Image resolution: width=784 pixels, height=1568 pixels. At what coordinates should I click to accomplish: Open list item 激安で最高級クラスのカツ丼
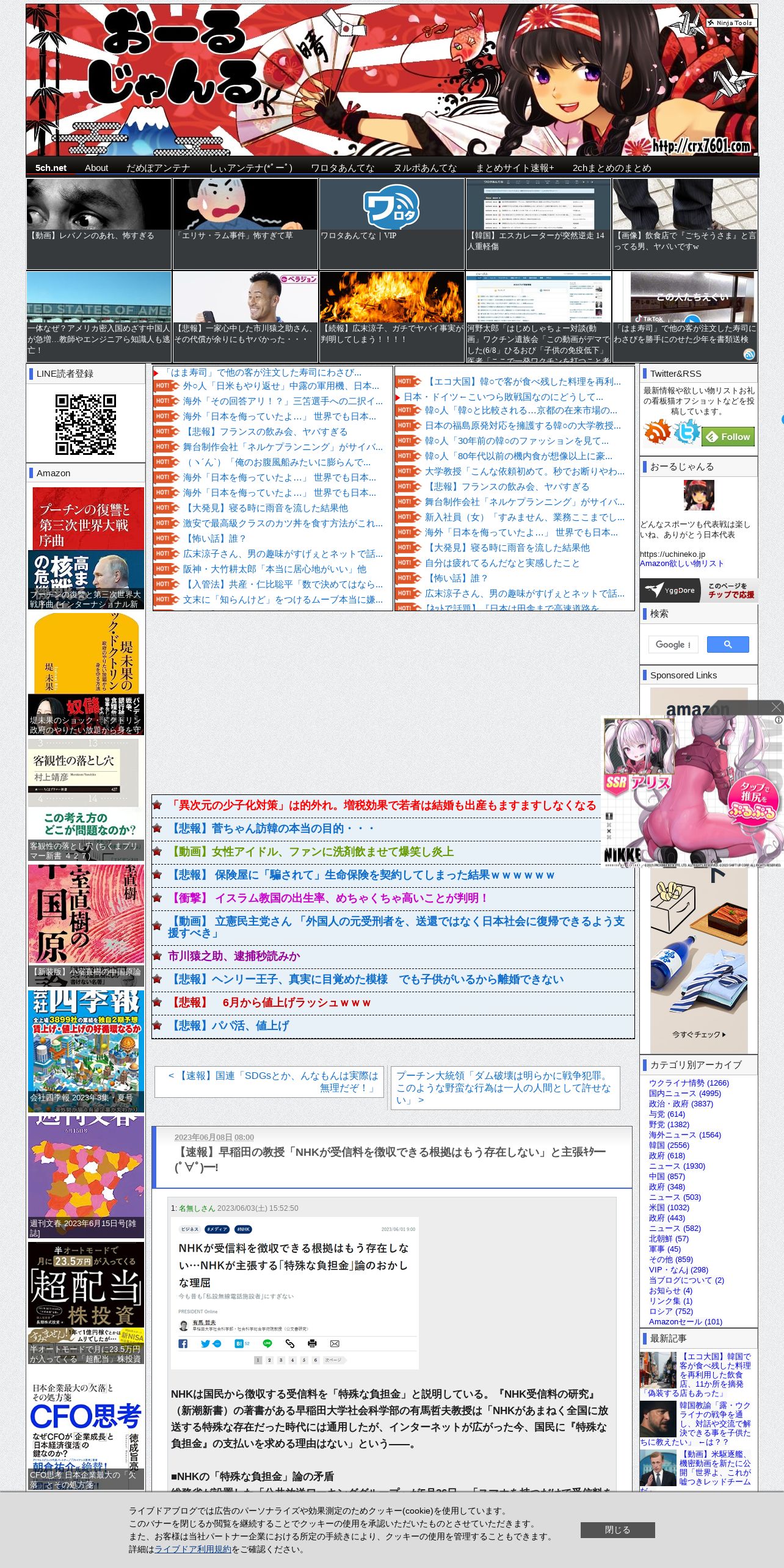pyautogui.click(x=283, y=523)
